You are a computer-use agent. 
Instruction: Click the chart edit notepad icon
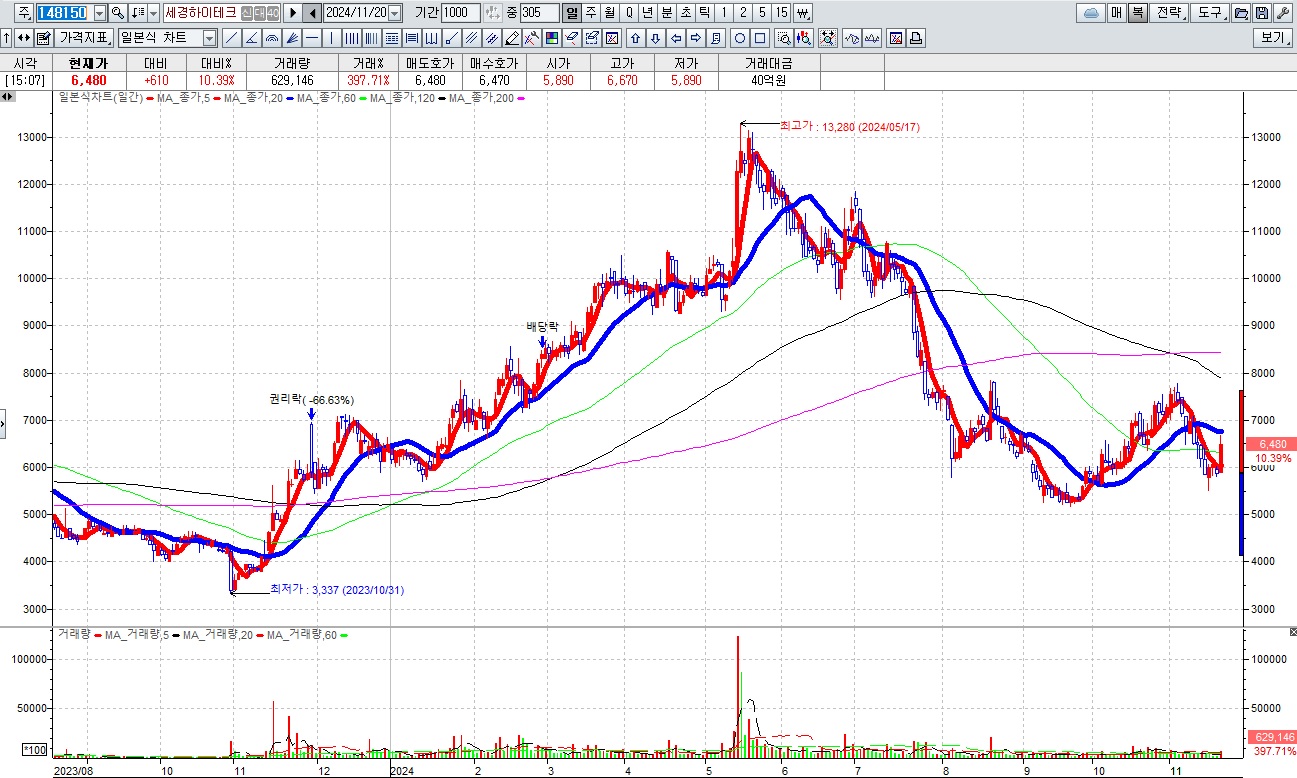coord(43,38)
